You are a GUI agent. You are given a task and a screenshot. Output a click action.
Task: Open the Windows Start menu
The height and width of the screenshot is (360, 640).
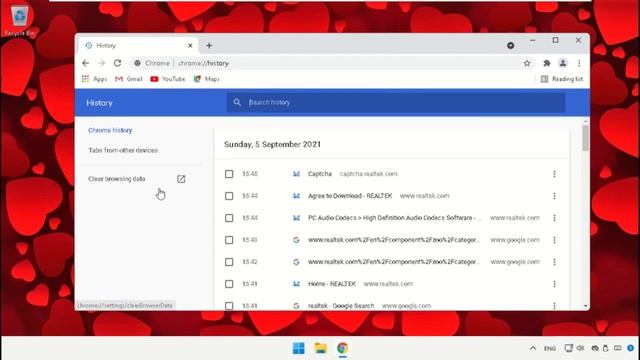(x=298, y=348)
